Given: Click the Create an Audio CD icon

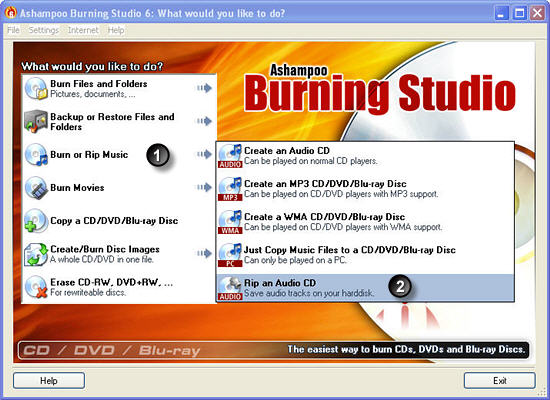Looking at the screenshot, I should point(230,156).
